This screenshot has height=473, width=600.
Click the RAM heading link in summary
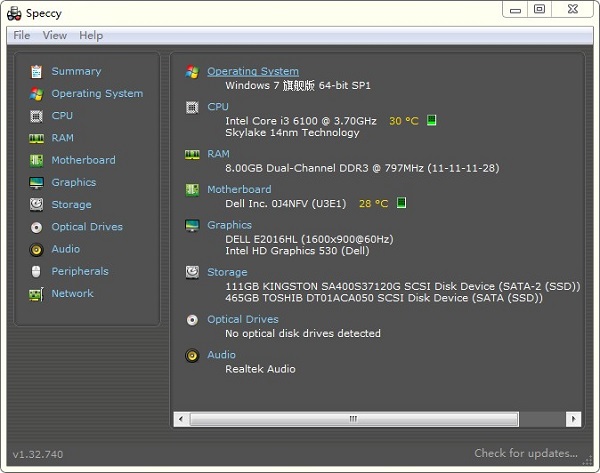tap(218, 154)
